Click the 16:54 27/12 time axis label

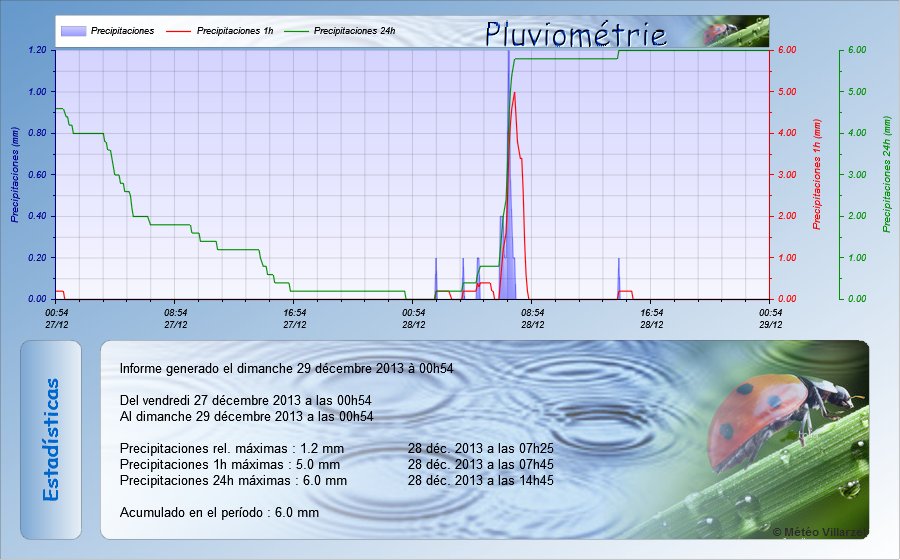tap(294, 318)
